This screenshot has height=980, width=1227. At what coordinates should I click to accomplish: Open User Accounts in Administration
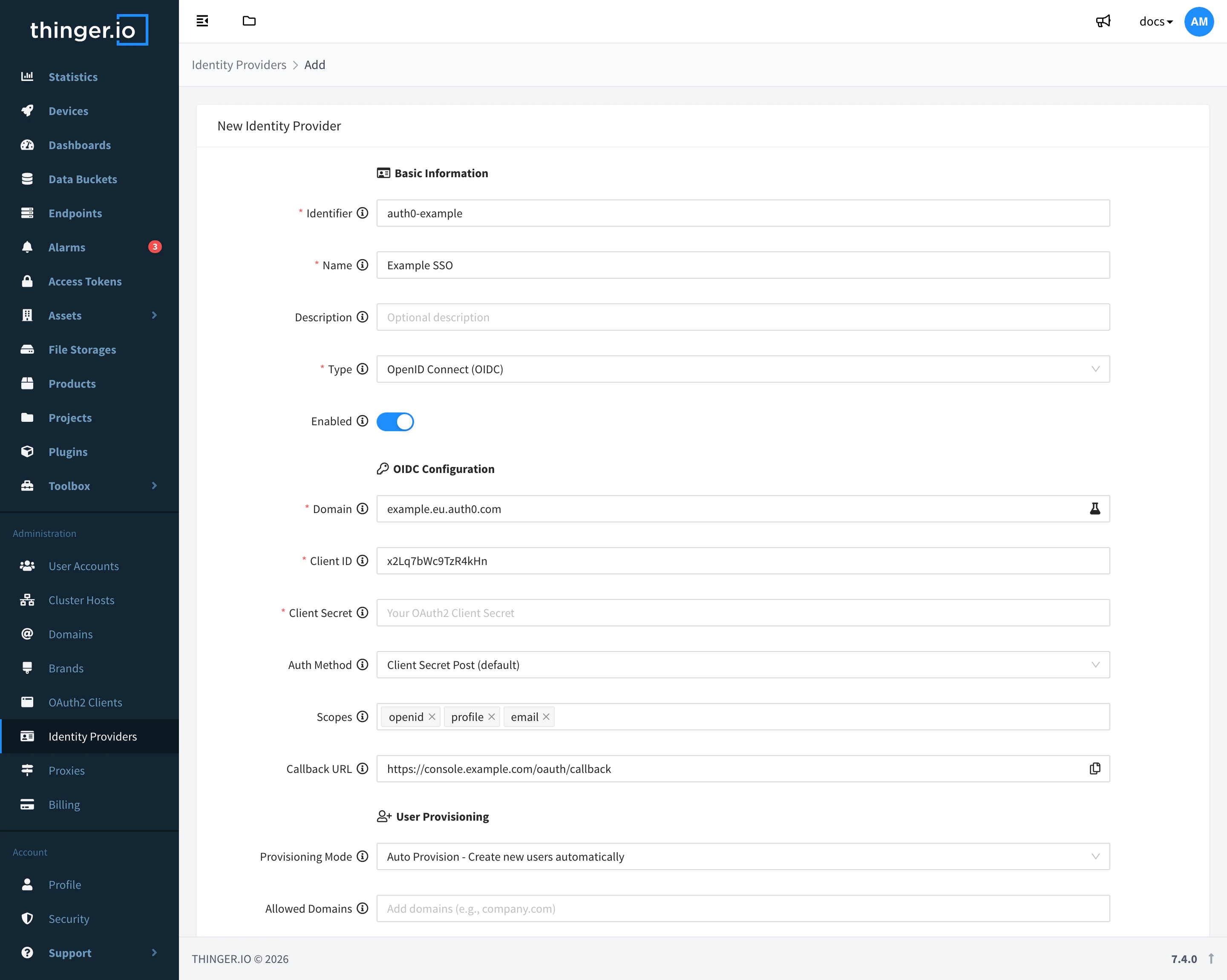tap(89, 566)
